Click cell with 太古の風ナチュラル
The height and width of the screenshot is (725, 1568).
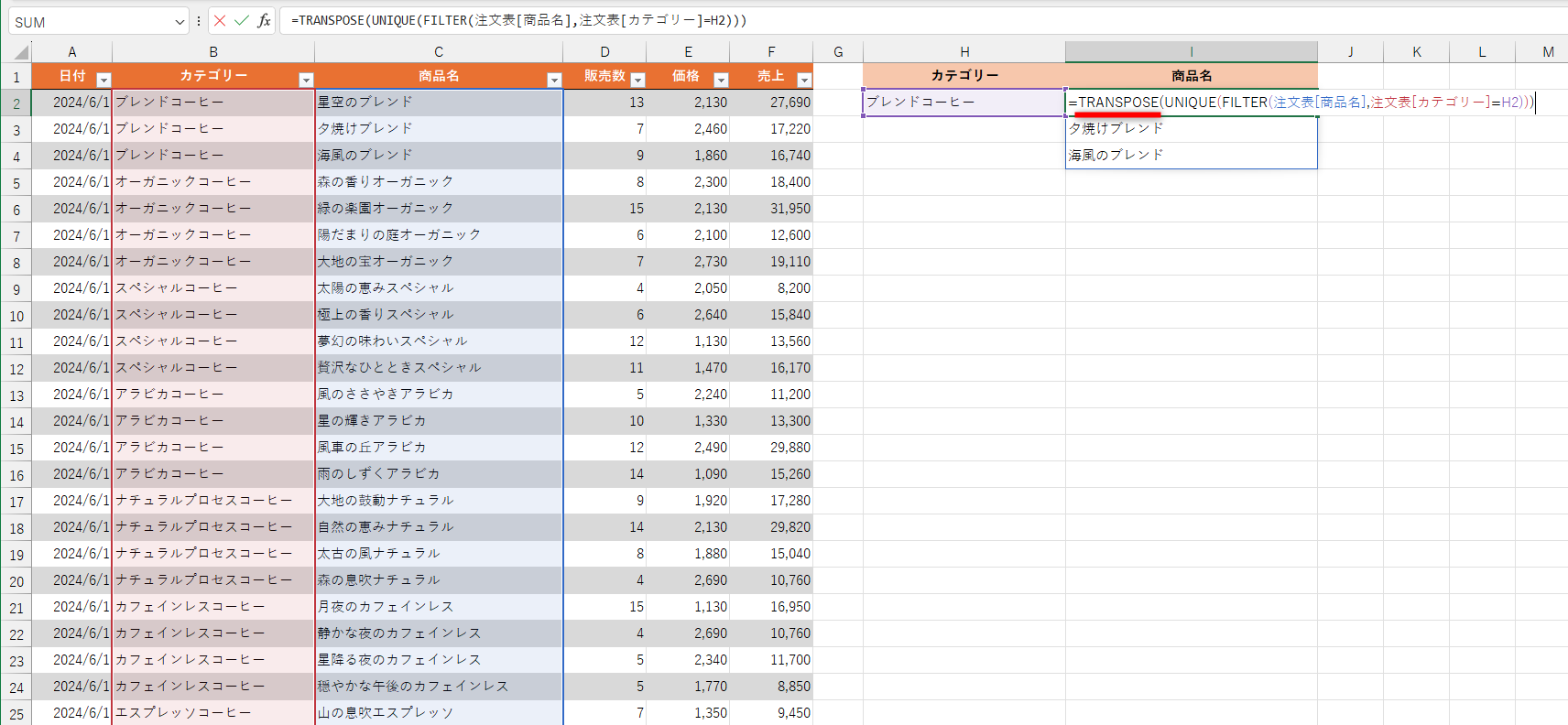439,554
